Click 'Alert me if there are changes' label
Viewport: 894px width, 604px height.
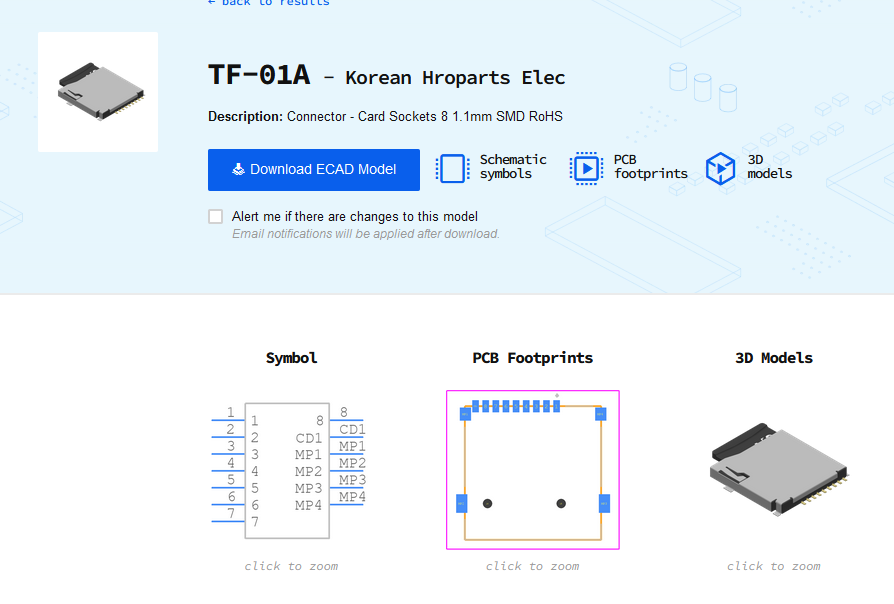[x=355, y=217]
